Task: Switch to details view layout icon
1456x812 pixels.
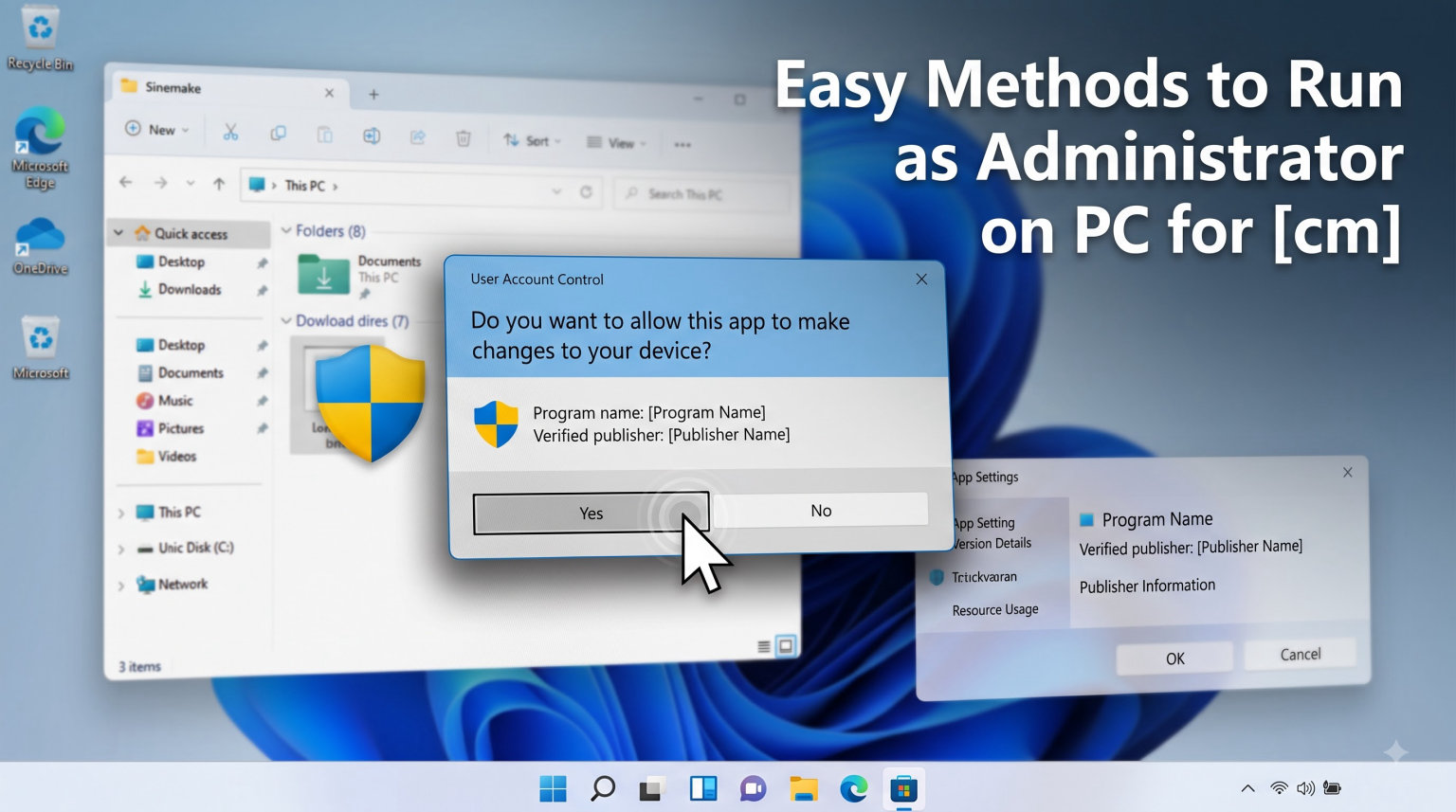Action: coord(764,646)
